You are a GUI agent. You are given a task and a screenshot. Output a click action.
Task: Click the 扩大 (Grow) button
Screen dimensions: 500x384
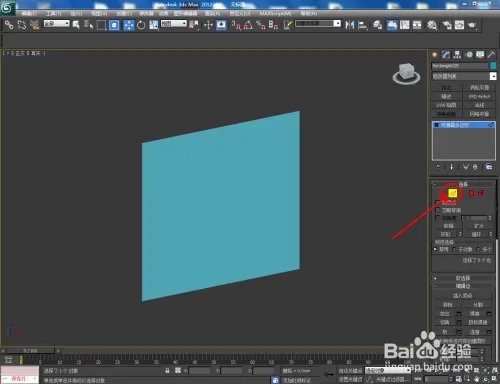click(479, 226)
